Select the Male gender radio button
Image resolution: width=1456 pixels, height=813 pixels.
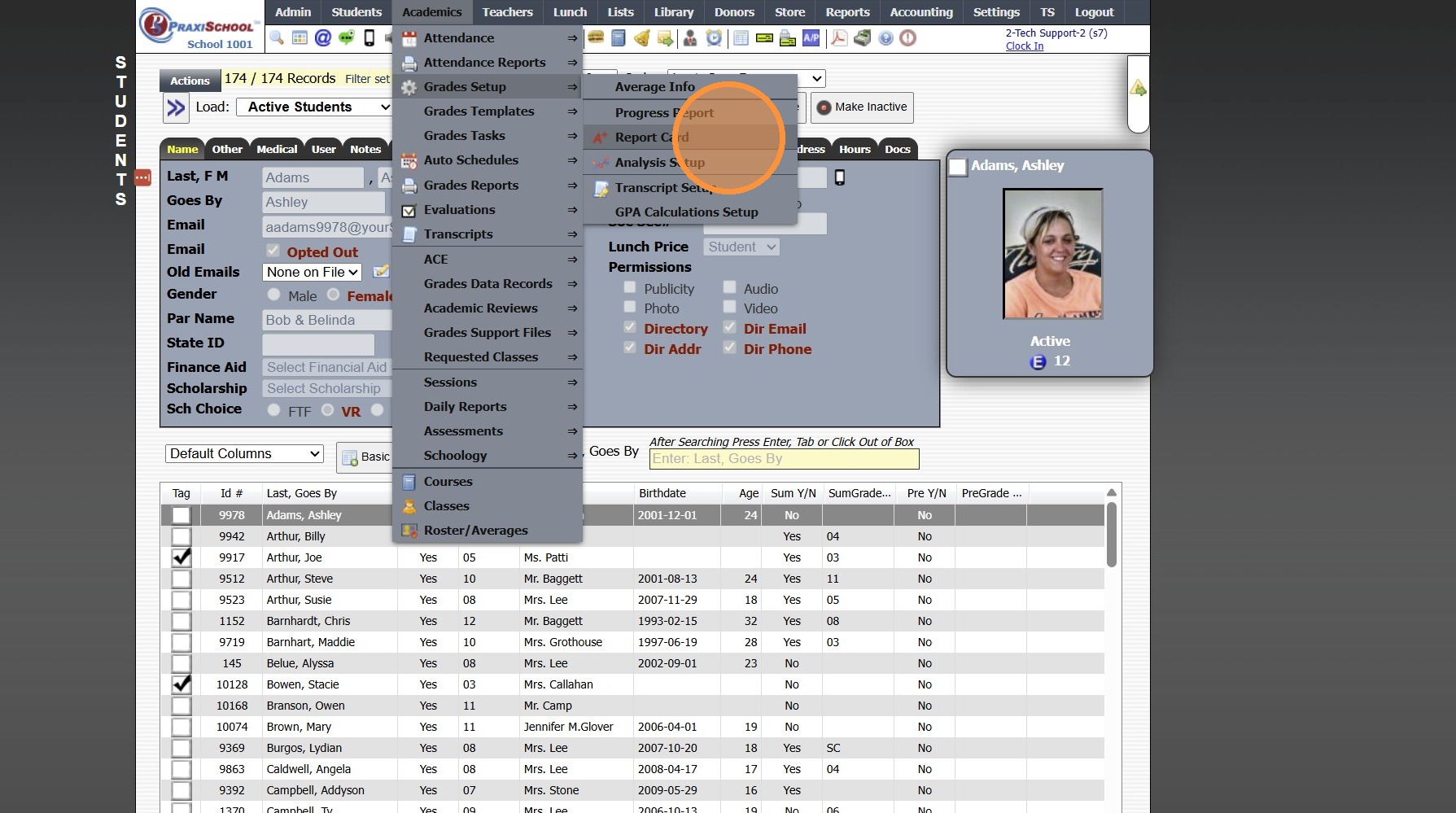coord(273,295)
